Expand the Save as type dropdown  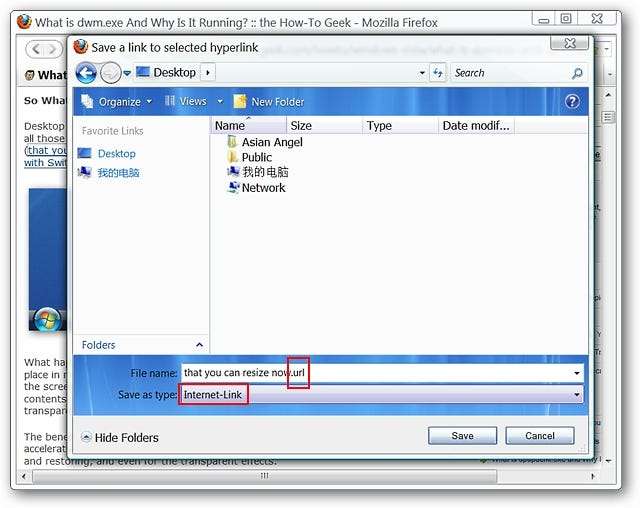[x=577, y=395]
